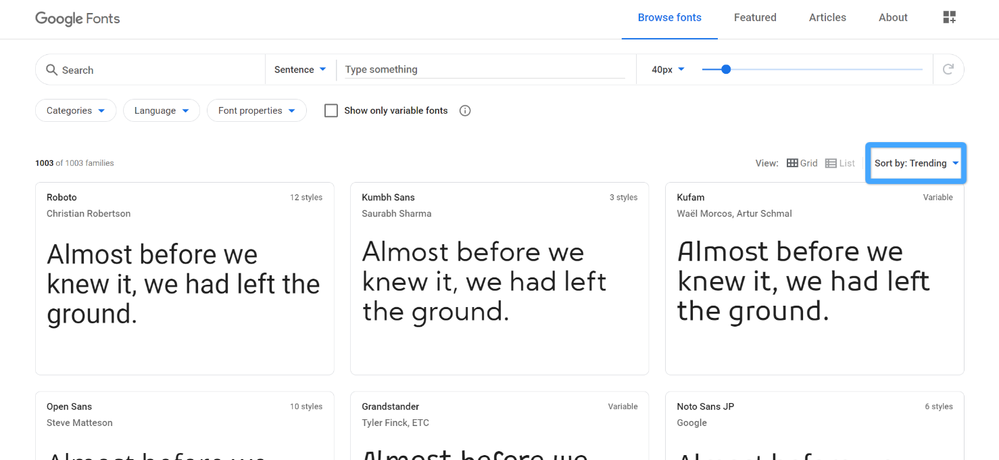This screenshot has width=999, height=460.
Task: Click the Type something preview field
Action: [x=484, y=70]
